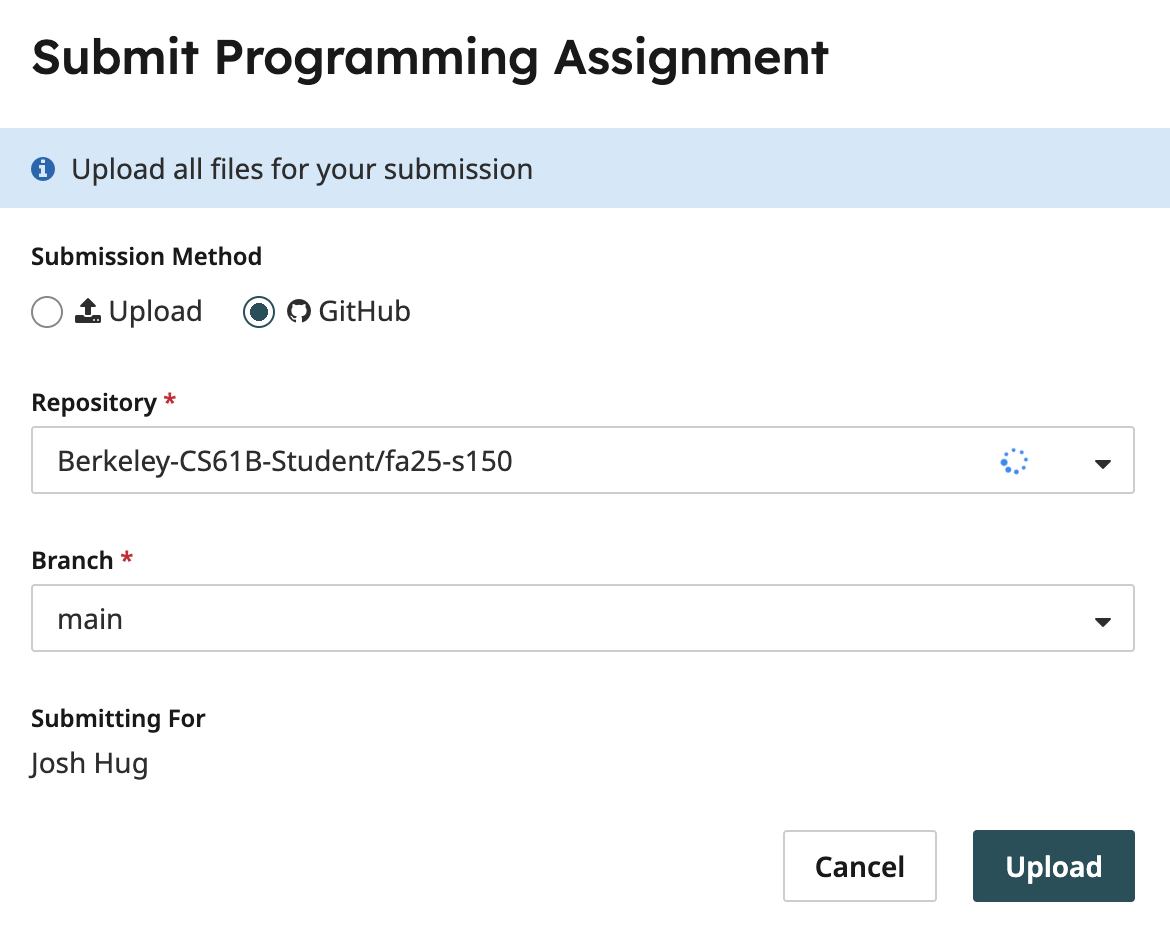This screenshot has height=932, width=1170.
Task: Expand the Repository dropdown arrow
Action: coord(1102,463)
